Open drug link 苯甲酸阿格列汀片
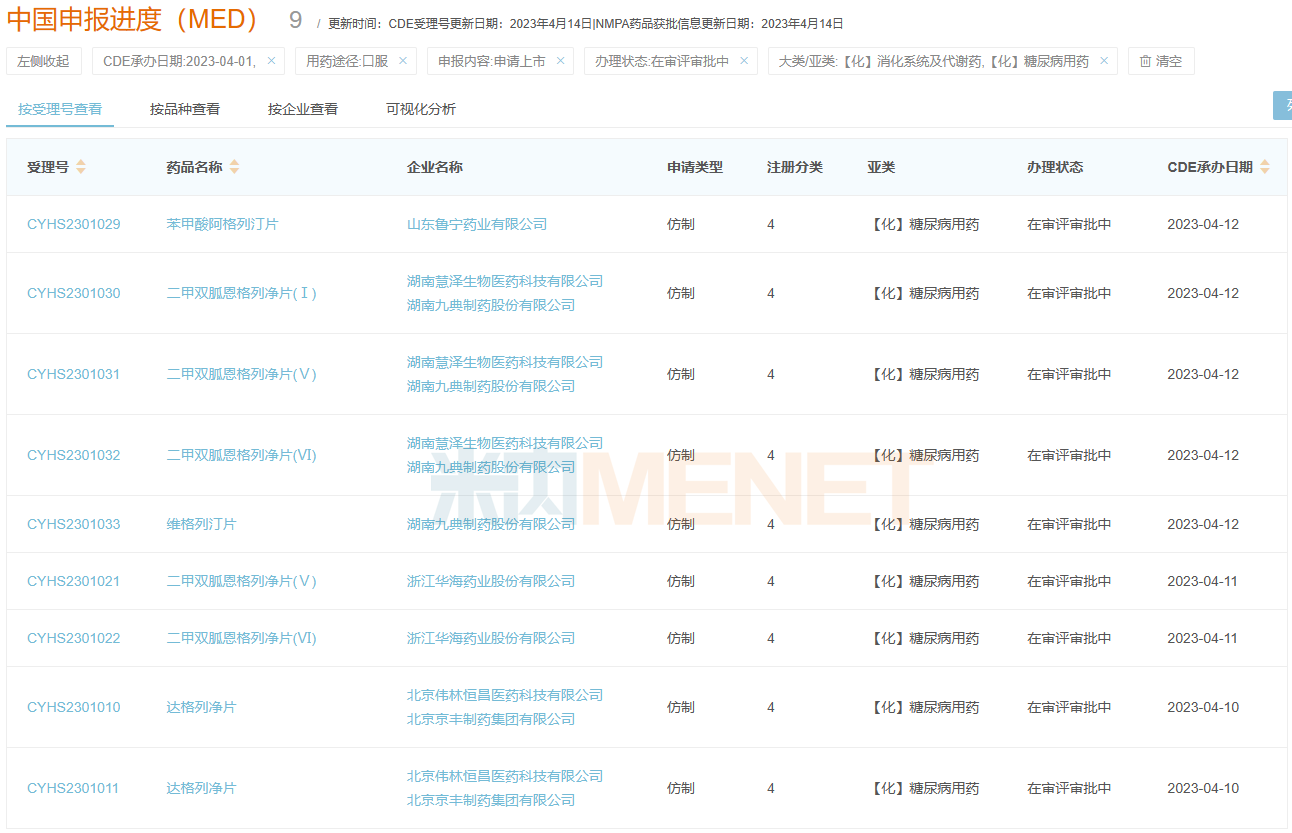Screen dimensions: 1292x833 pyautogui.click(x=222, y=224)
